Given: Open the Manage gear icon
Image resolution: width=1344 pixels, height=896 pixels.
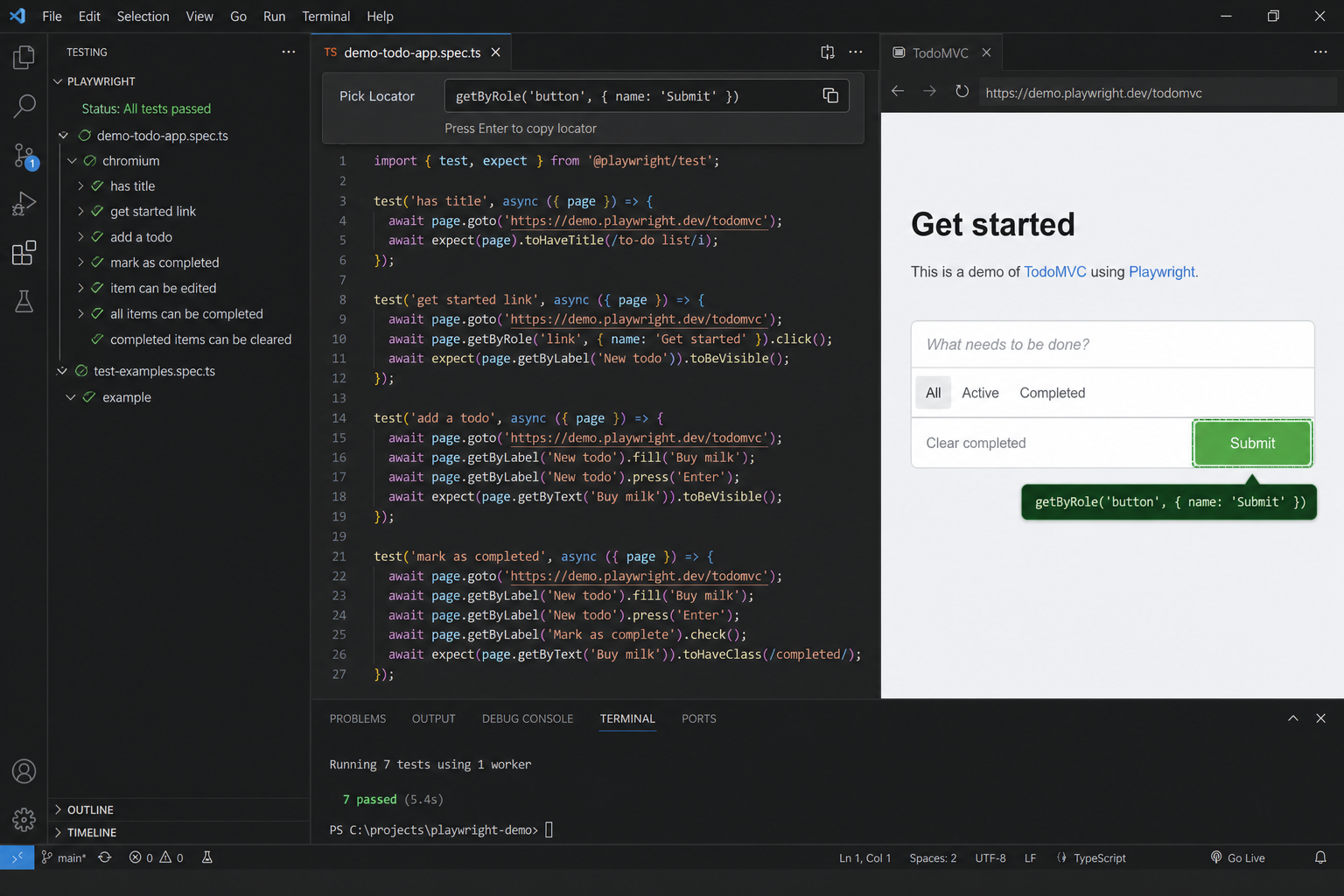Looking at the screenshot, I should click(x=24, y=819).
